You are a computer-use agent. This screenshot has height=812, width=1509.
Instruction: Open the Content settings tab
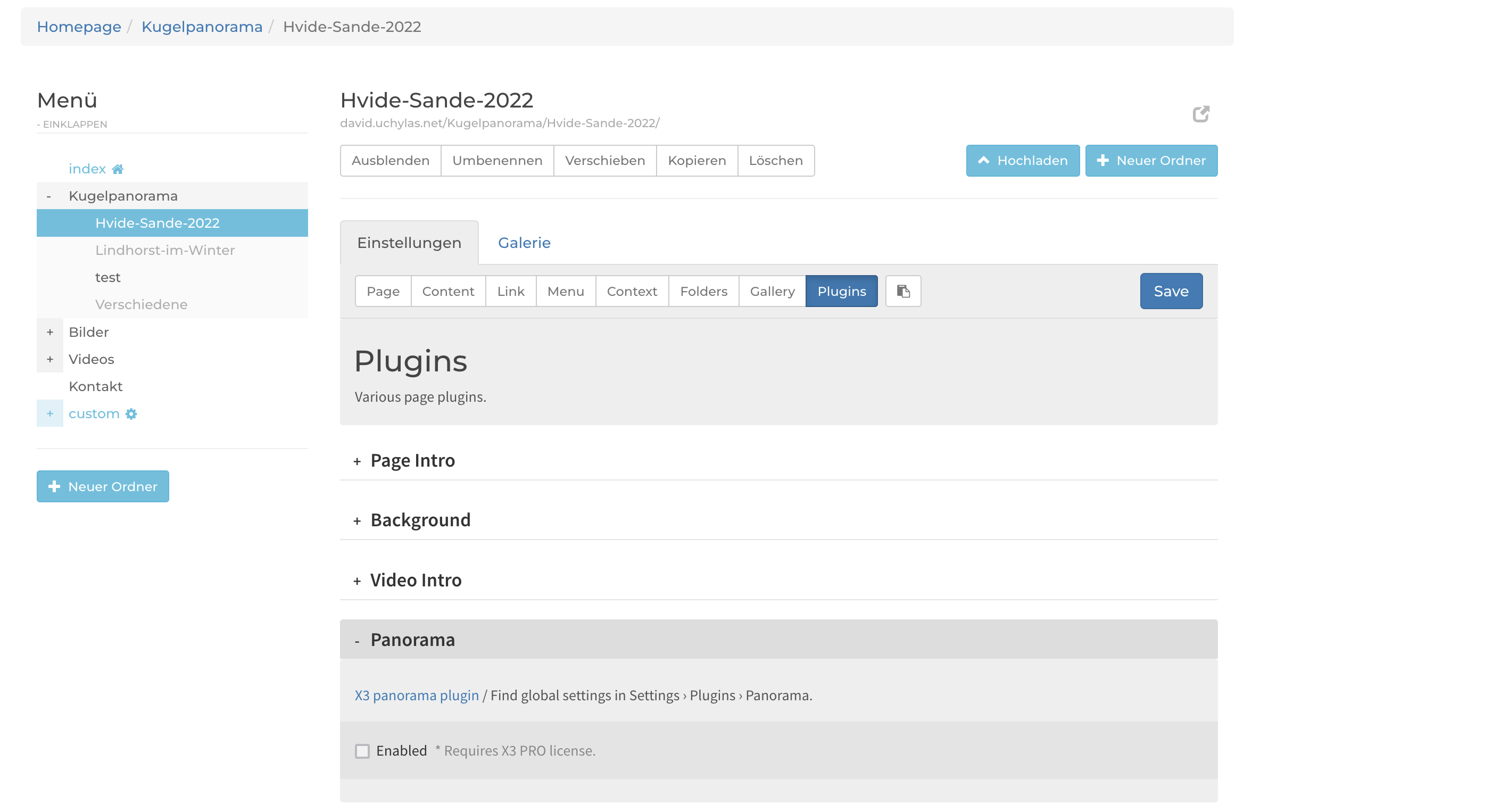pos(448,291)
